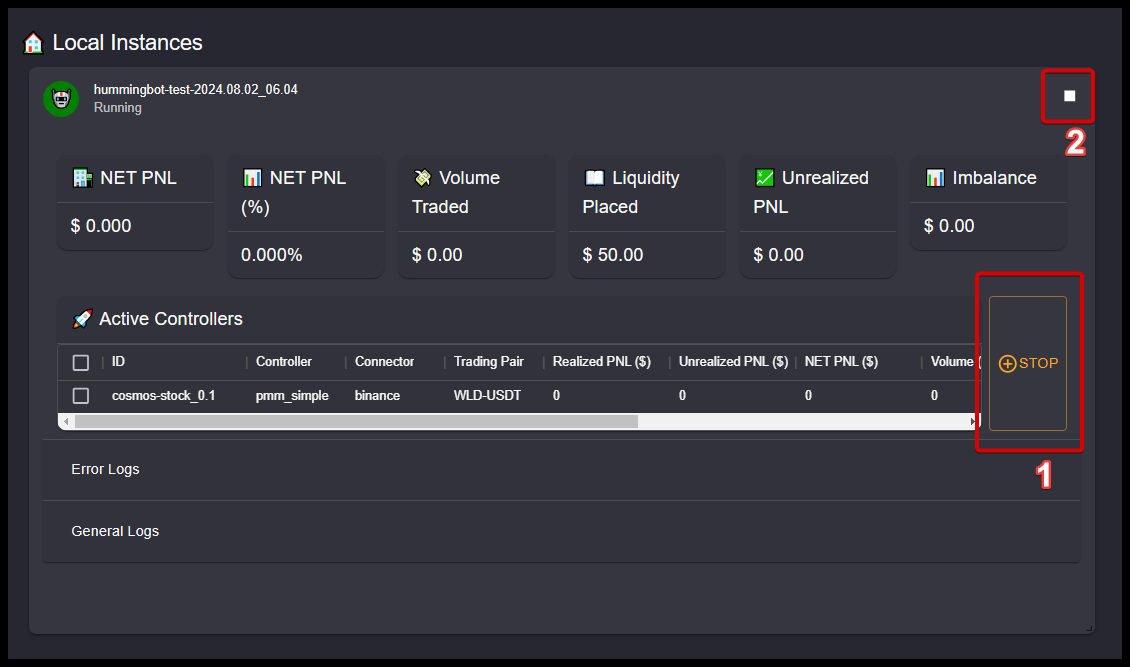Image resolution: width=1130 pixels, height=667 pixels.
Task: Click the Realized PNL ($) column header
Action: 601,362
